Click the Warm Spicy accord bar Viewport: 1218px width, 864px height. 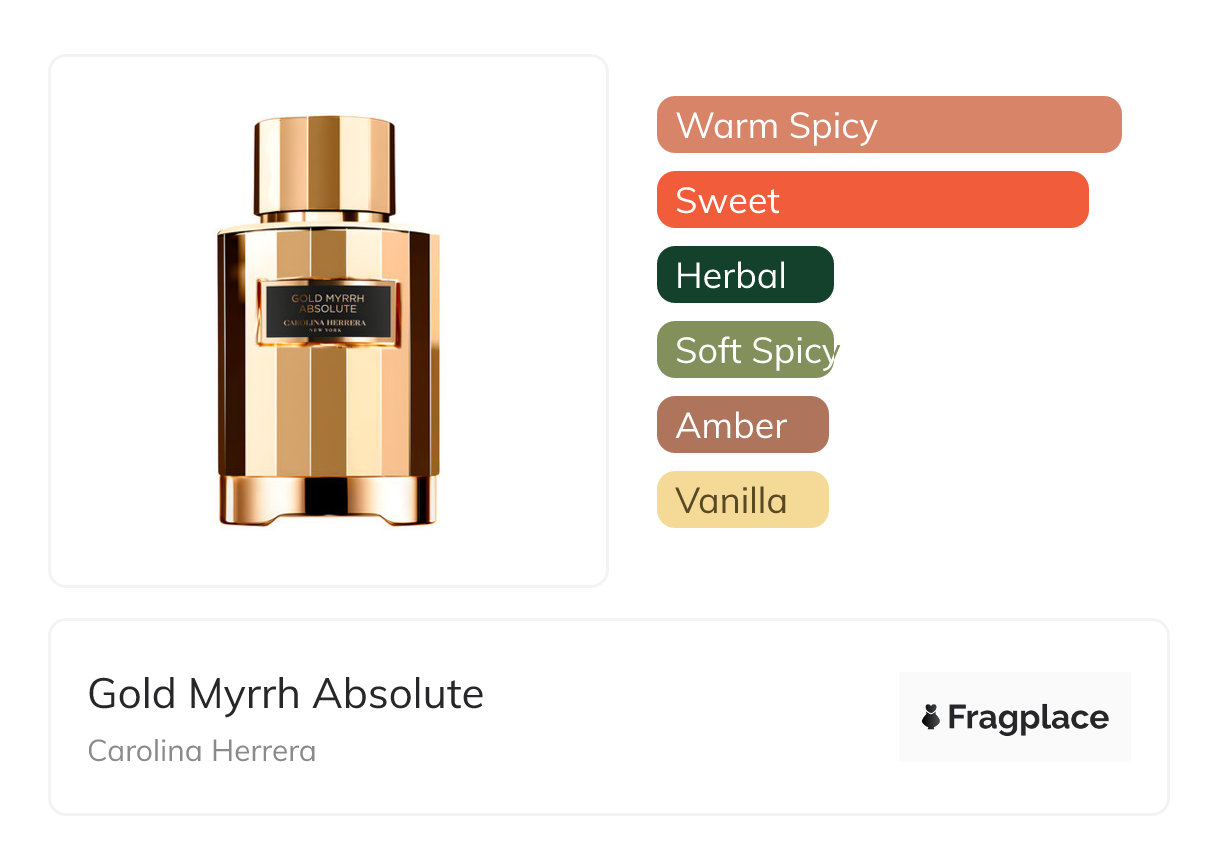[x=889, y=125]
